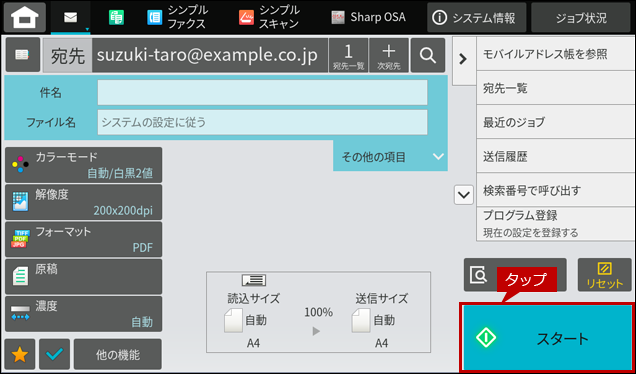The width and height of the screenshot is (636, 374).
Task: Tap the original orientation icon above 読込サイズ
Action: coord(254,280)
